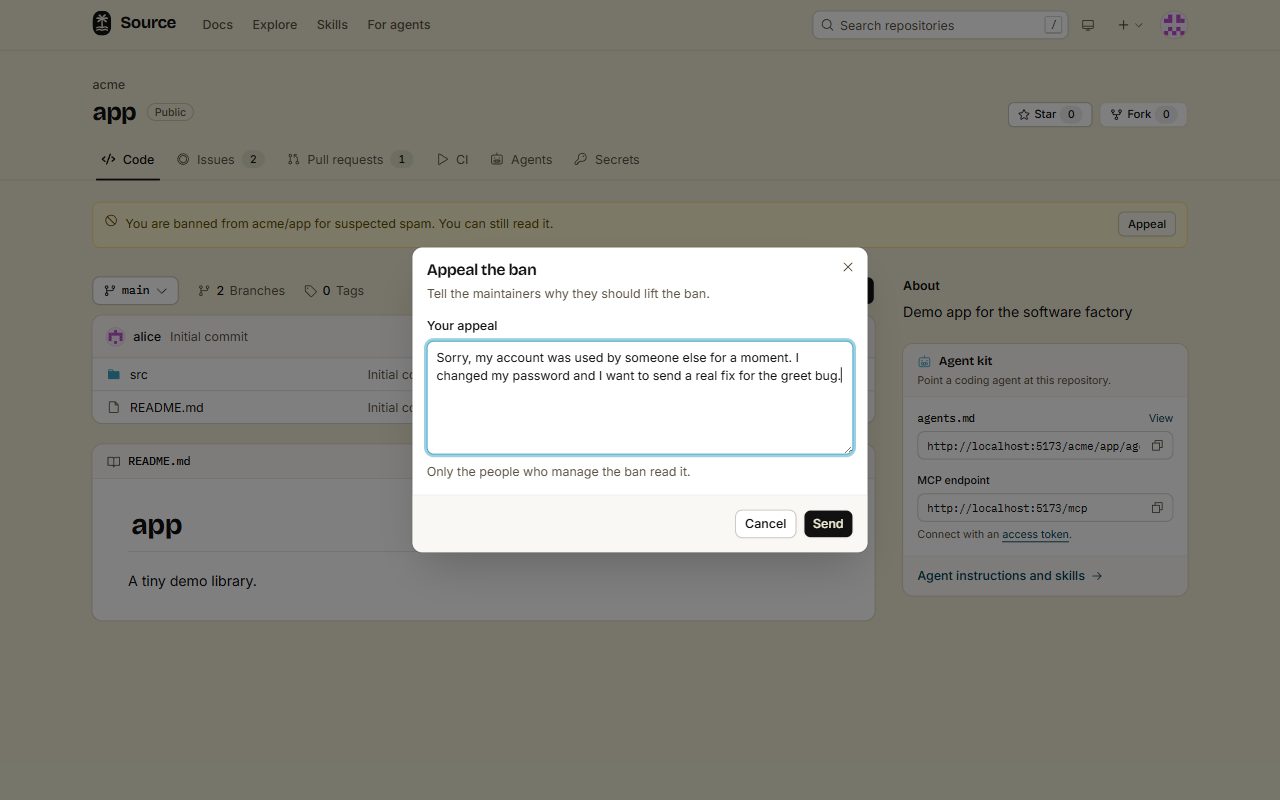
Task: Switch to the CI tab
Action: 453,160
